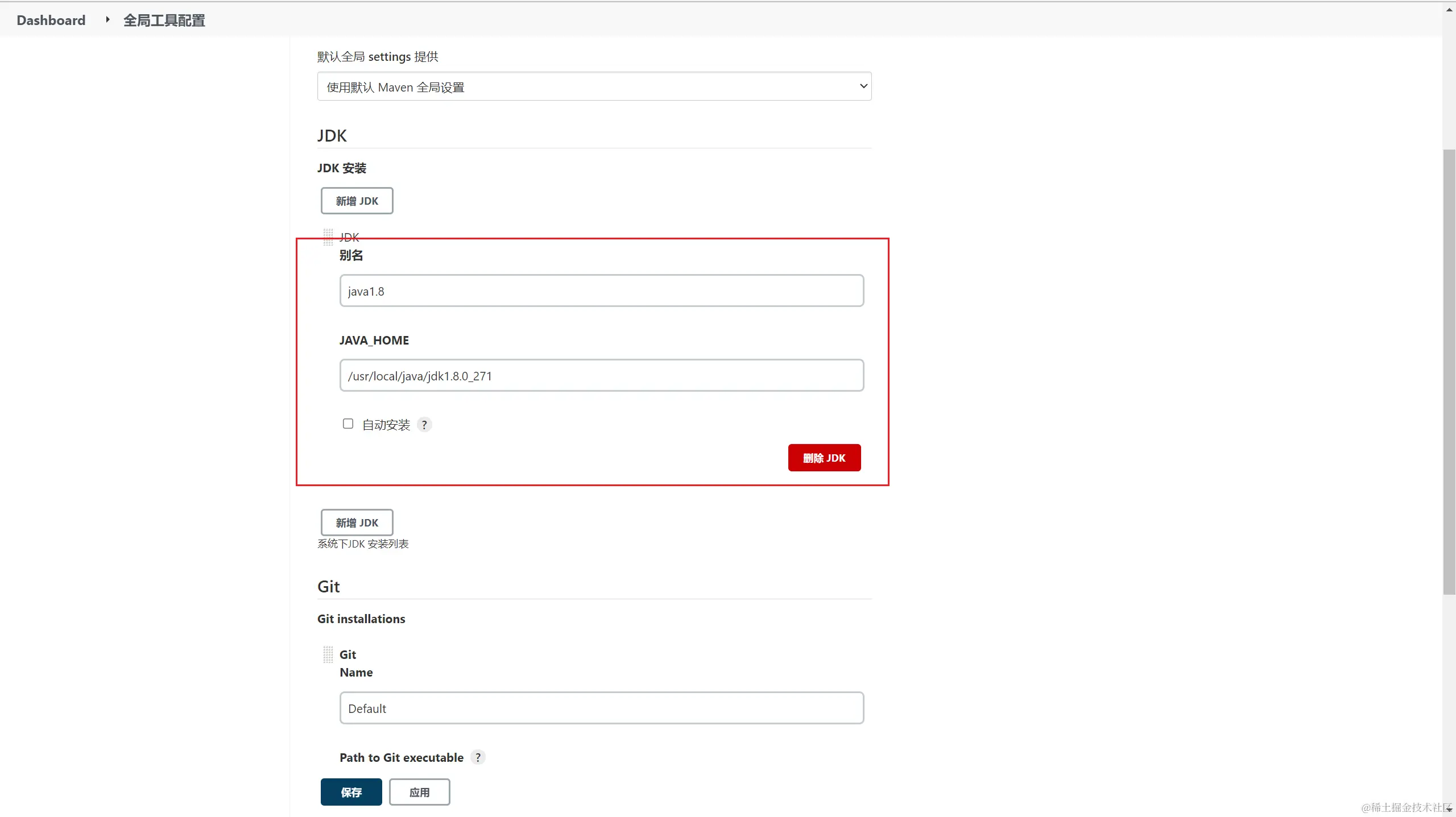Go to Dashboard breadcrumb

tap(51, 20)
